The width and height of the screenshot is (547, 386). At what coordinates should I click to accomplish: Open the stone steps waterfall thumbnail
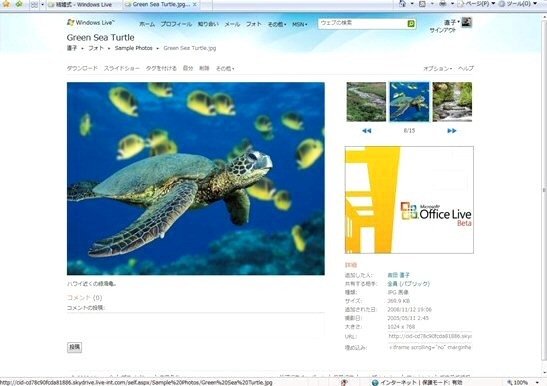[452, 102]
